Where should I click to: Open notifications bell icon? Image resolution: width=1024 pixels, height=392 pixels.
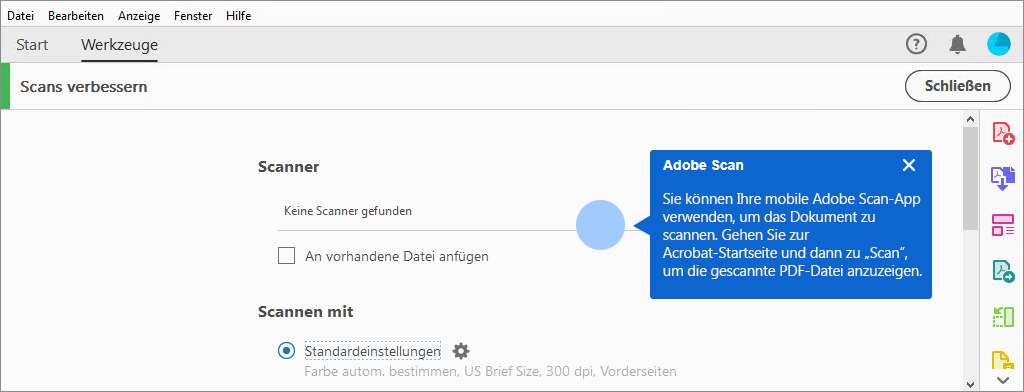pos(957,44)
